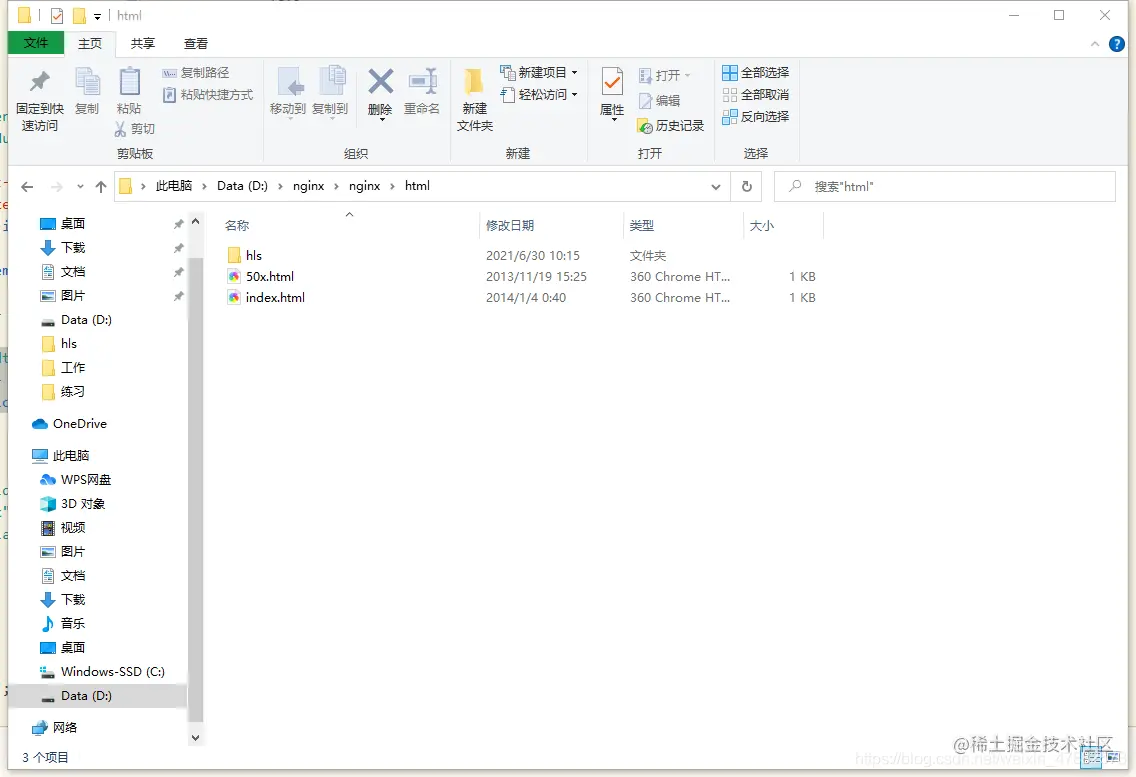Viewport: 1136px width, 777px height.
Task: Open 3D Objects (3D 对象) in the sidebar
Action: pyautogui.click(x=83, y=504)
